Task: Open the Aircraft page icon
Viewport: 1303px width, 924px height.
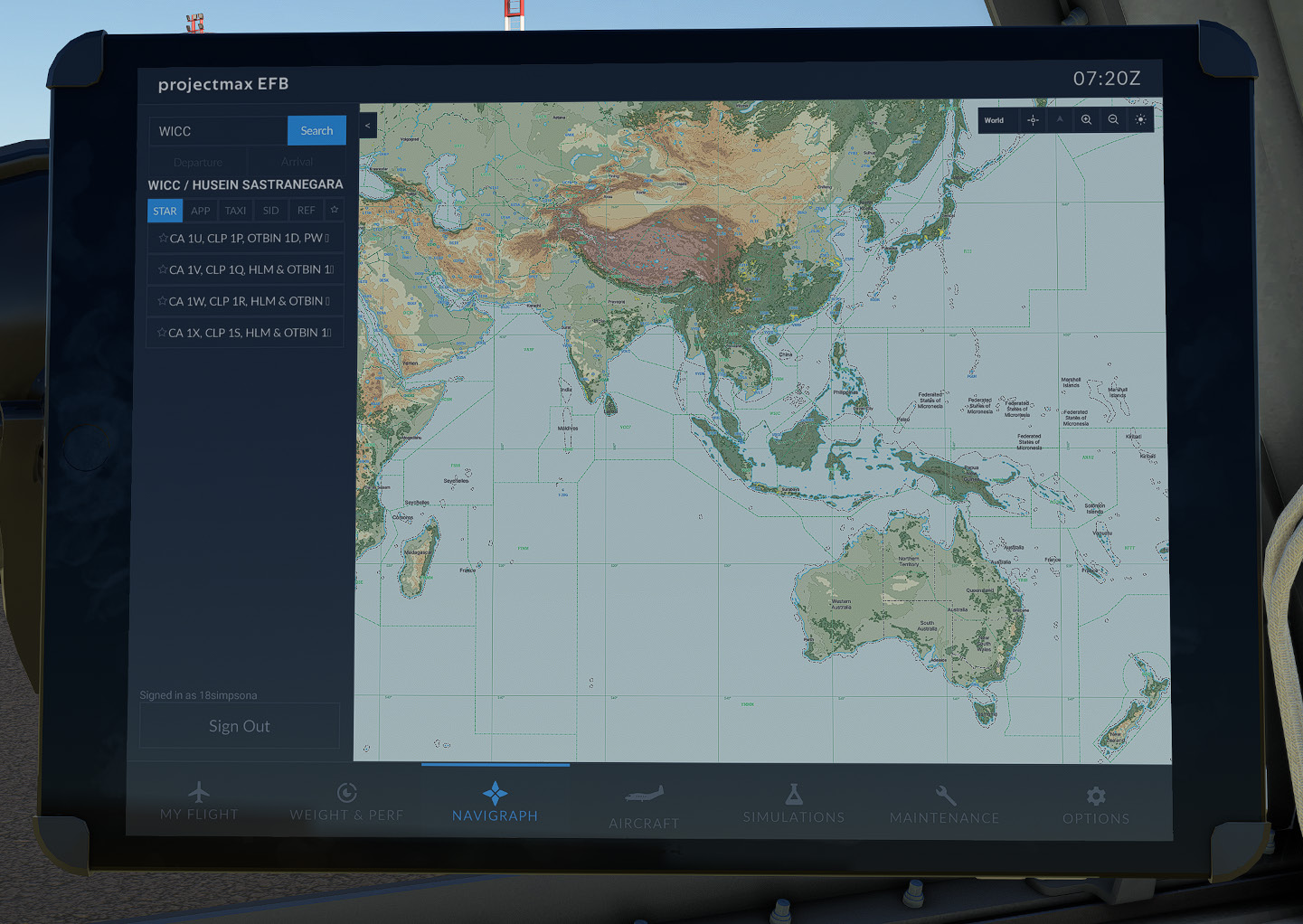Action: [x=644, y=796]
